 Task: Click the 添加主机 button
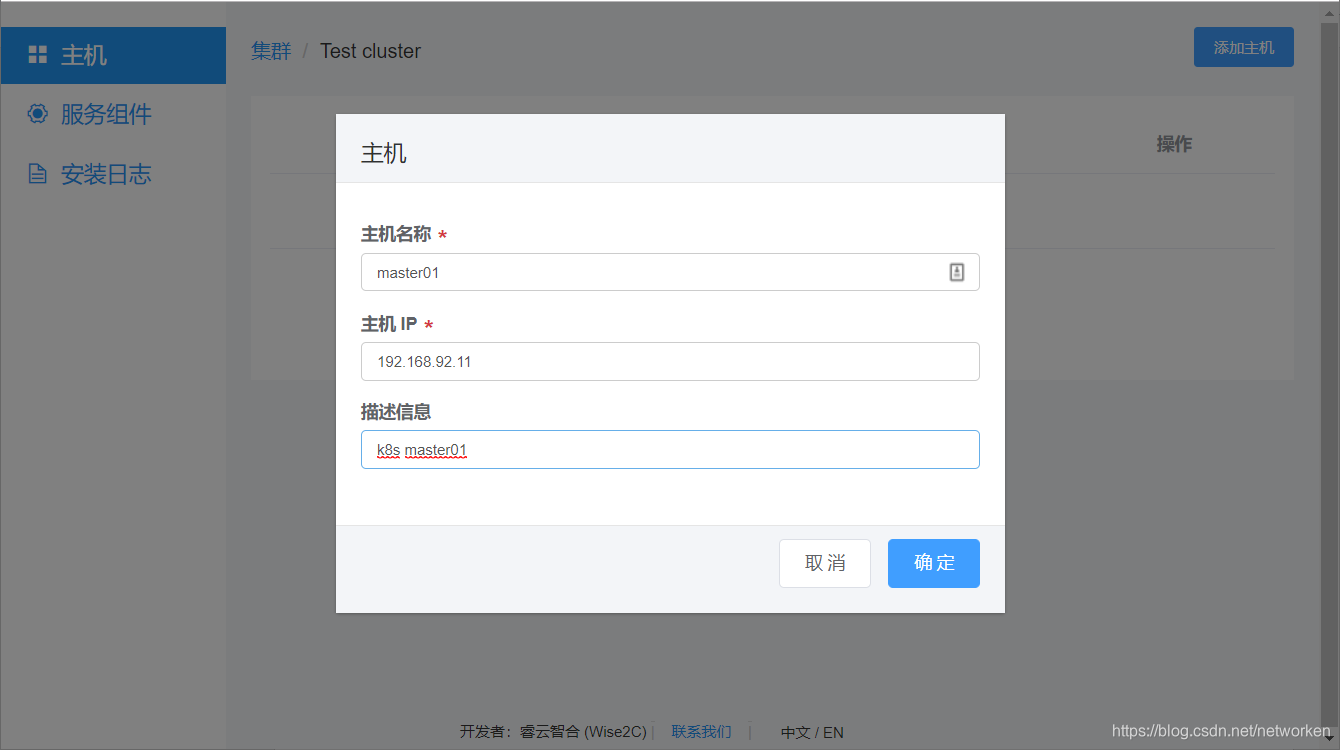tap(1243, 47)
